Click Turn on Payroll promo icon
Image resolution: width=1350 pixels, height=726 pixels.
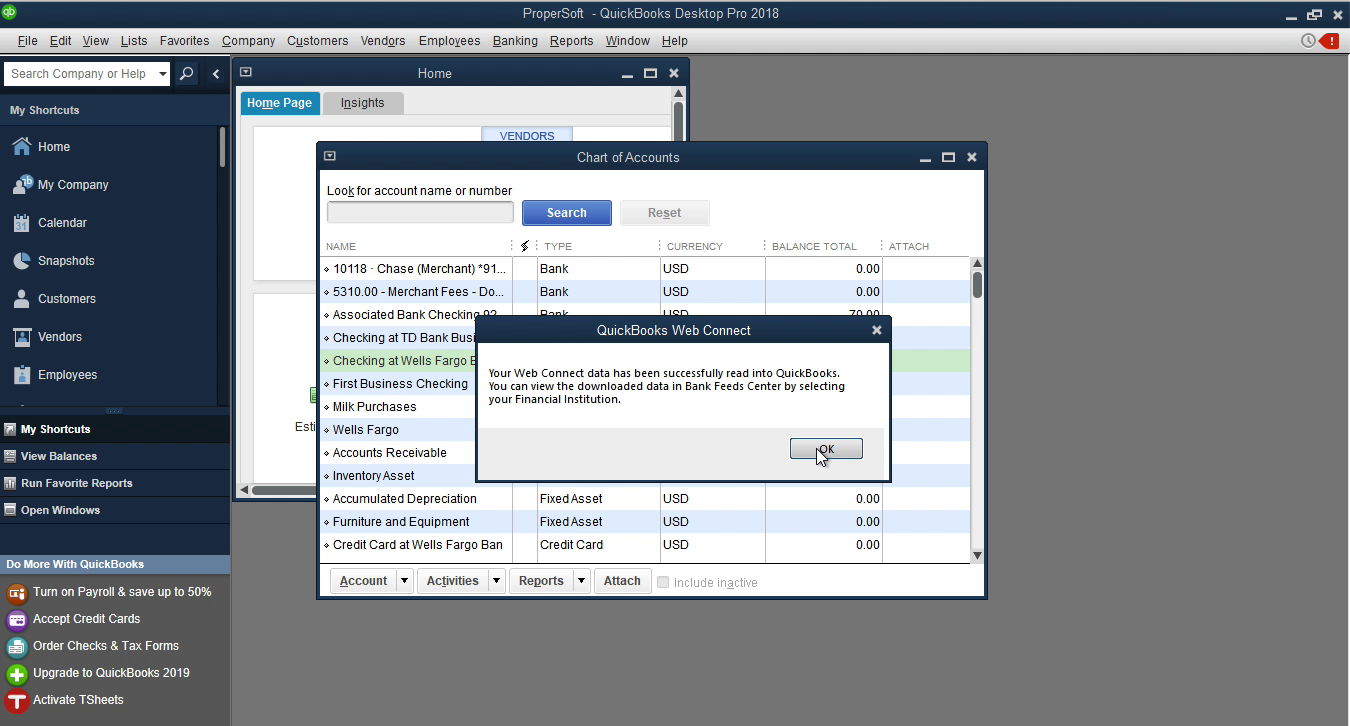click(x=16, y=592)
